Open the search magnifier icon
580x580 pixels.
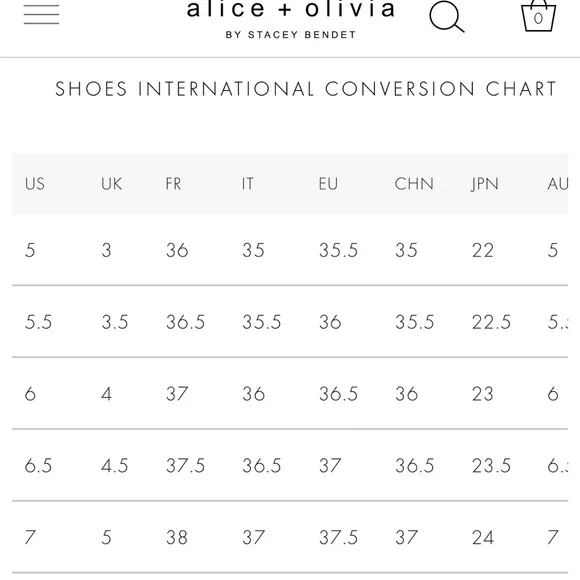click(x=447, y=16)
